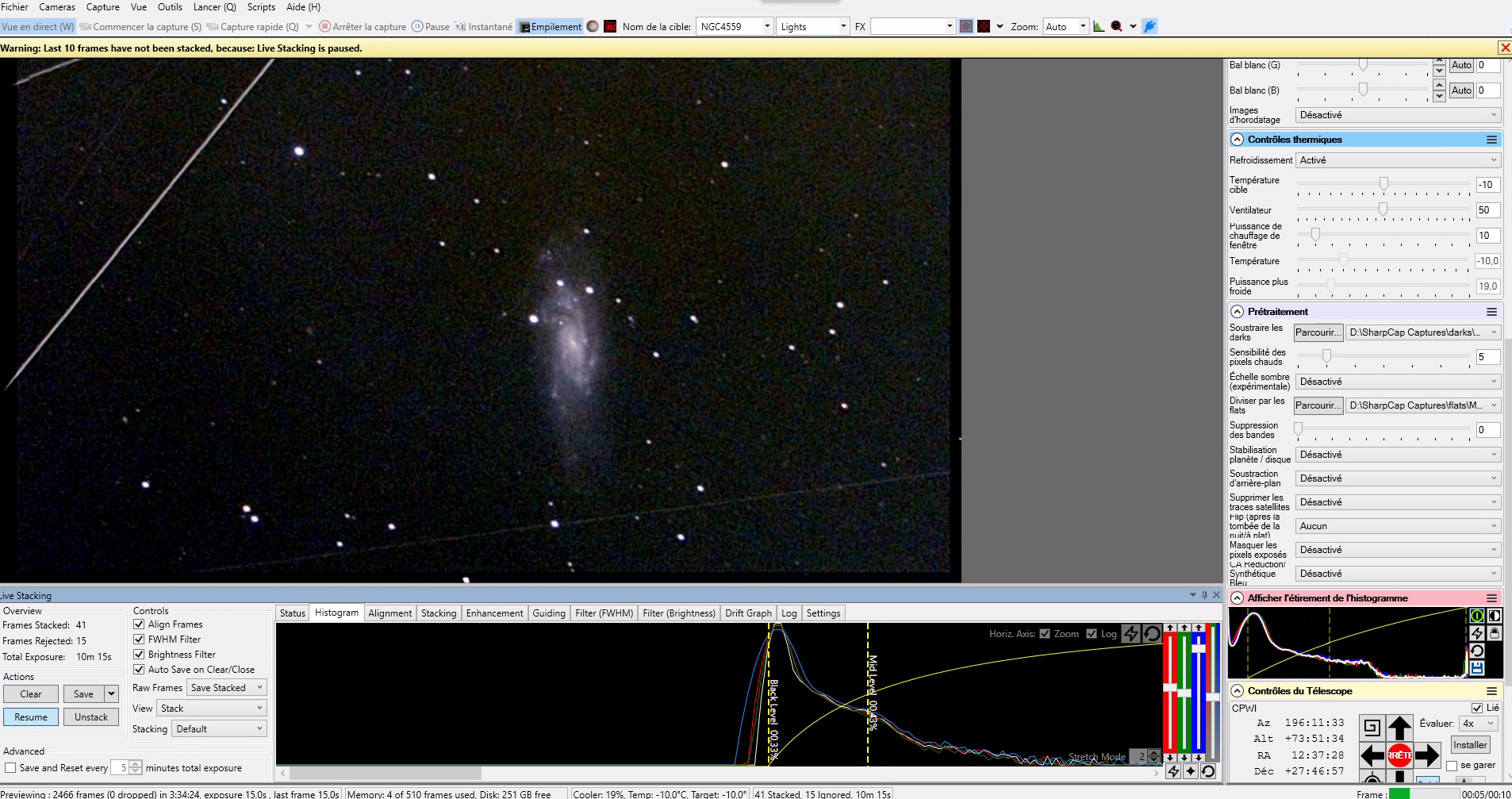Switch to the Enhancement tab

pyautogui.click(x=494, y=613)
